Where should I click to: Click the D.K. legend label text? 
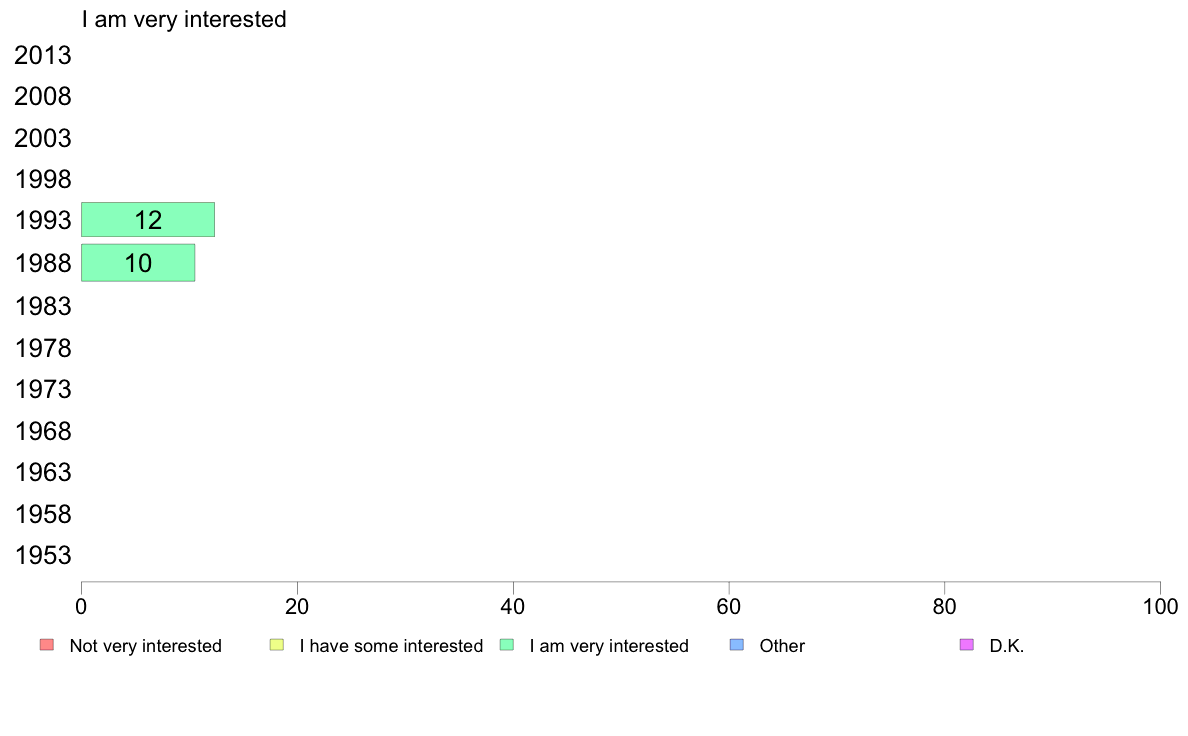pyautogui.click(x=1007, y=646)
